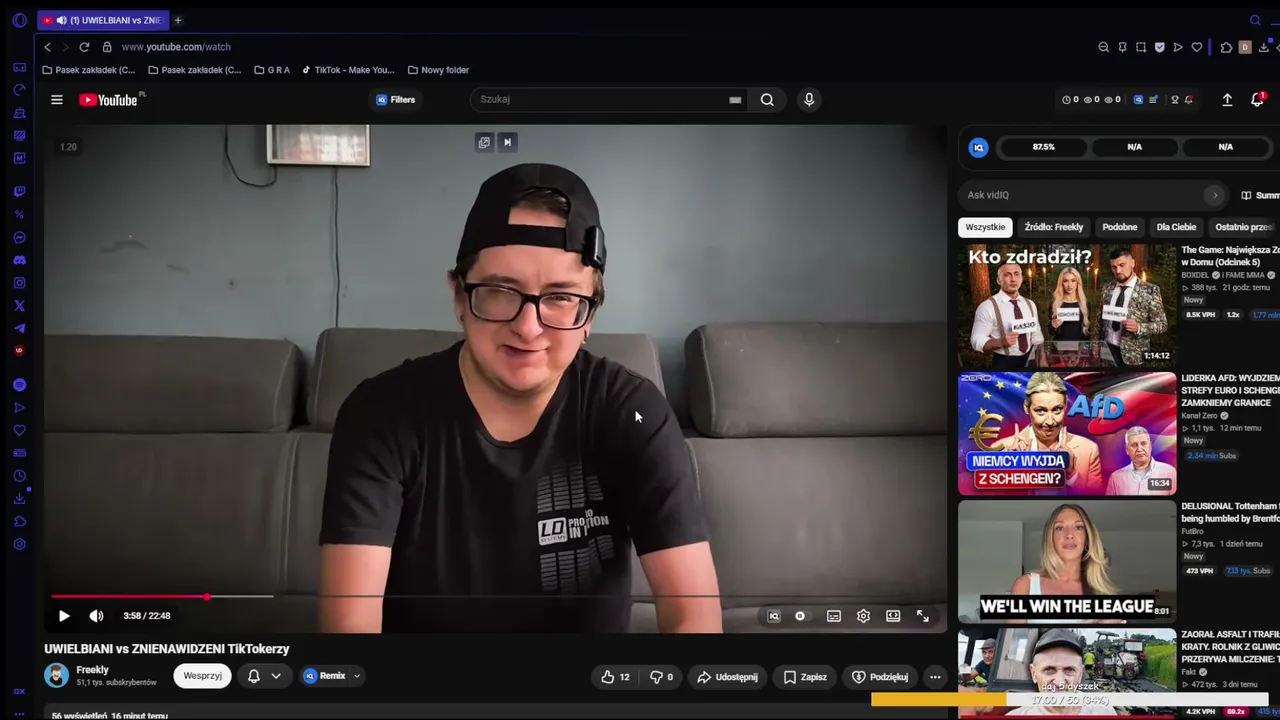Open Opera menu logo
This screenshot has width=1280, height=720.
(x=19, y=20)
